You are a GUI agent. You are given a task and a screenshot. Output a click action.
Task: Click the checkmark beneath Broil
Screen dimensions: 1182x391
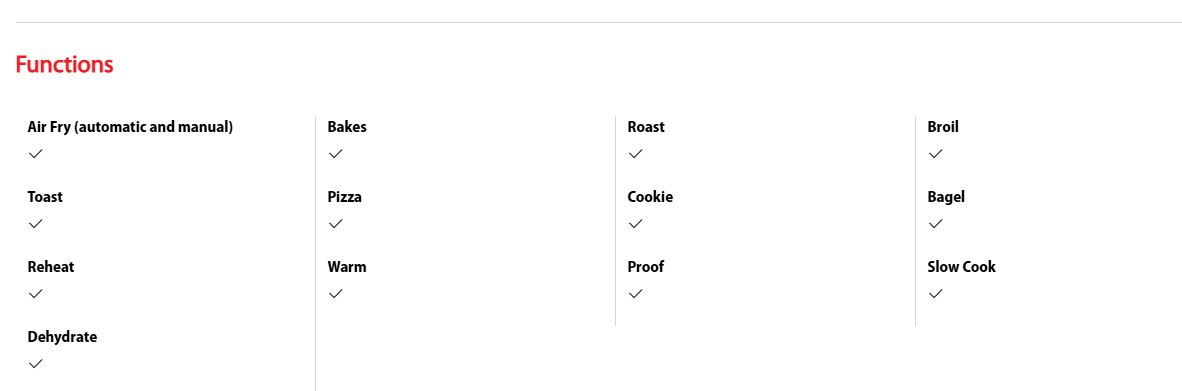point(935,154)
